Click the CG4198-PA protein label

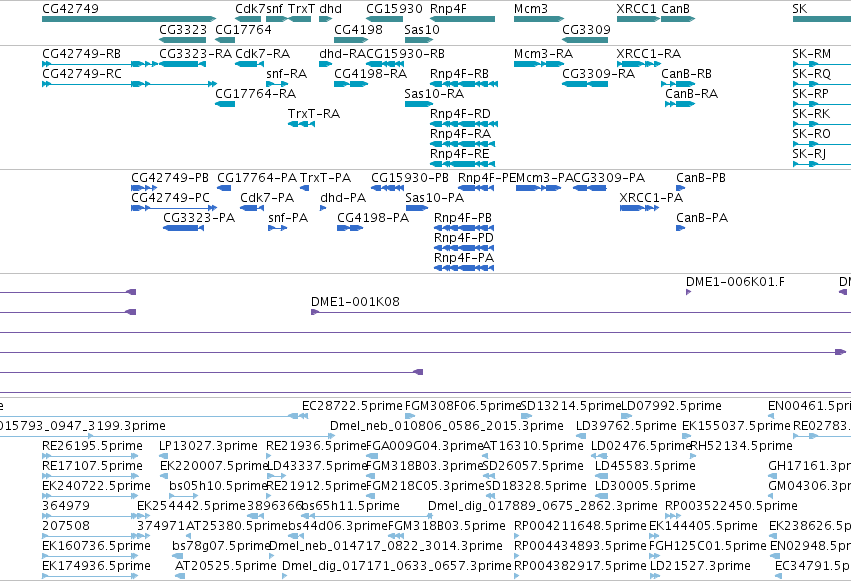click(373, 218)
